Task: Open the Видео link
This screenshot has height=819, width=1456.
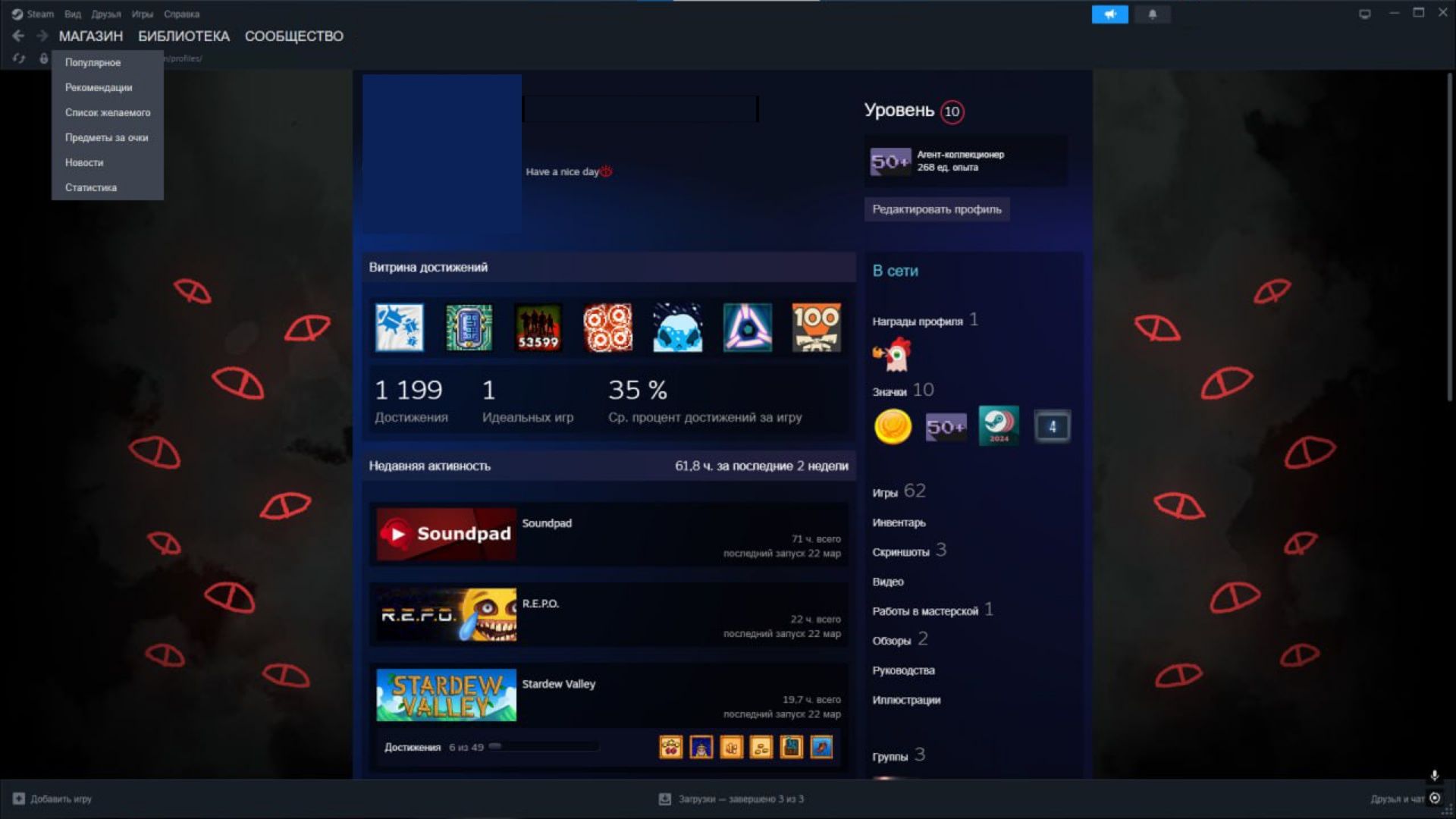Action: click(888, 582)
